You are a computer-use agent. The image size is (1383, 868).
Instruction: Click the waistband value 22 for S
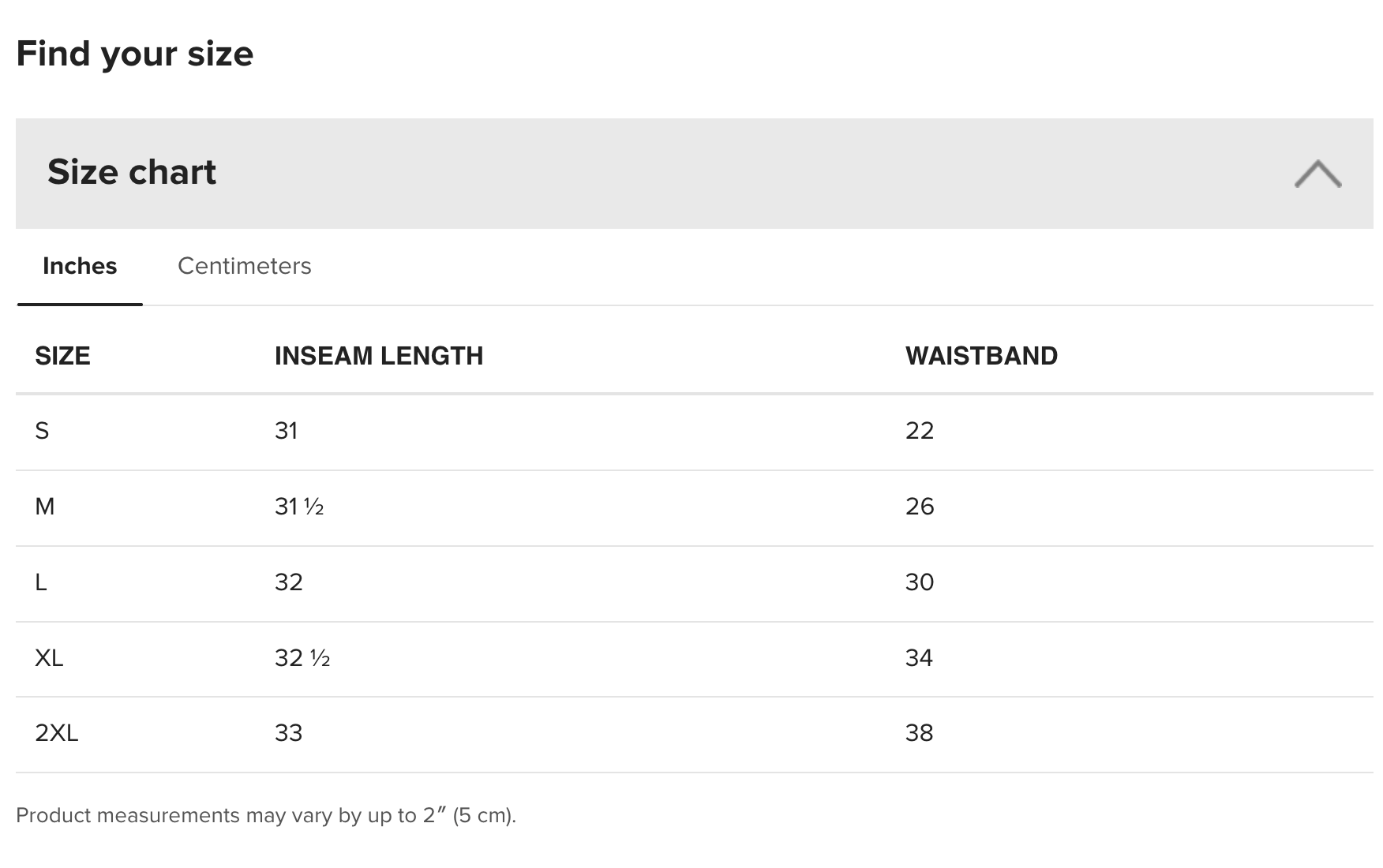(920, 431)
